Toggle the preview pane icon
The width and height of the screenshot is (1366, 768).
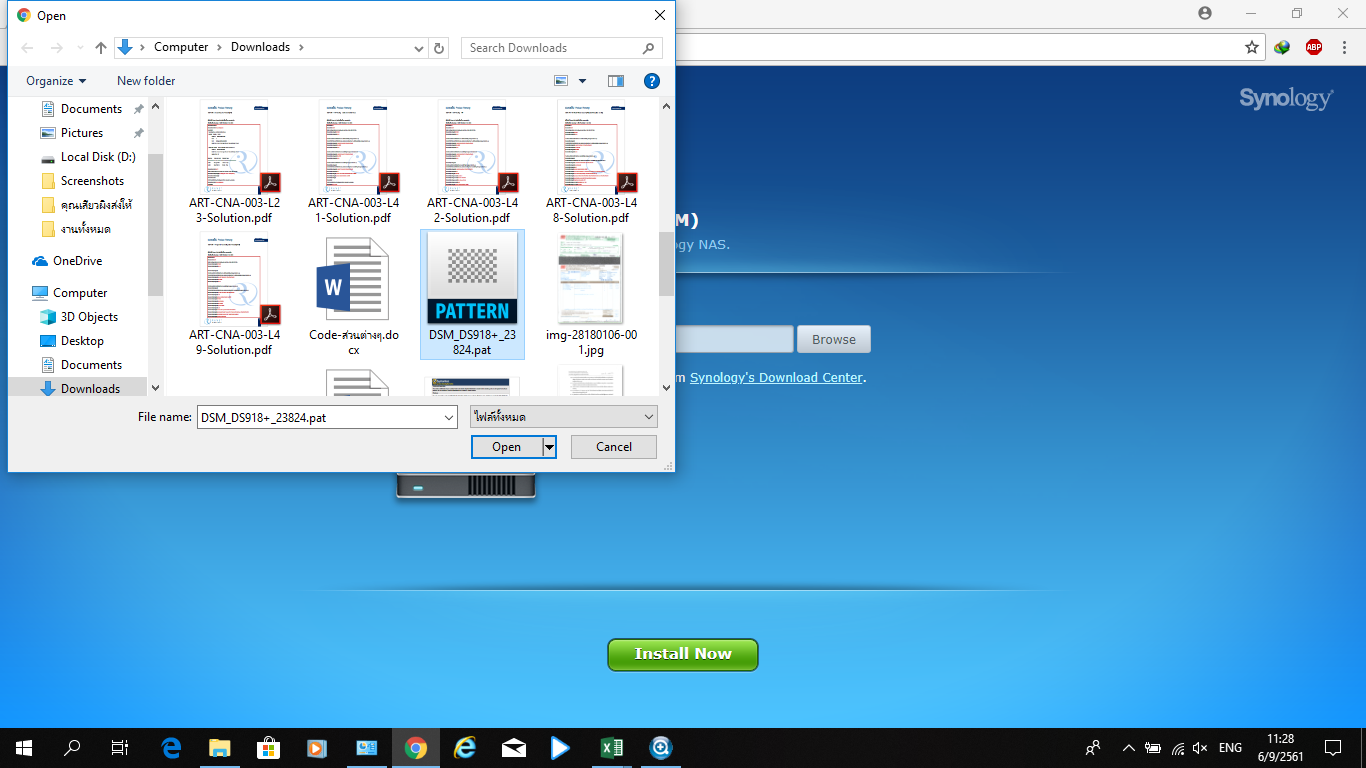coord(616,81)
